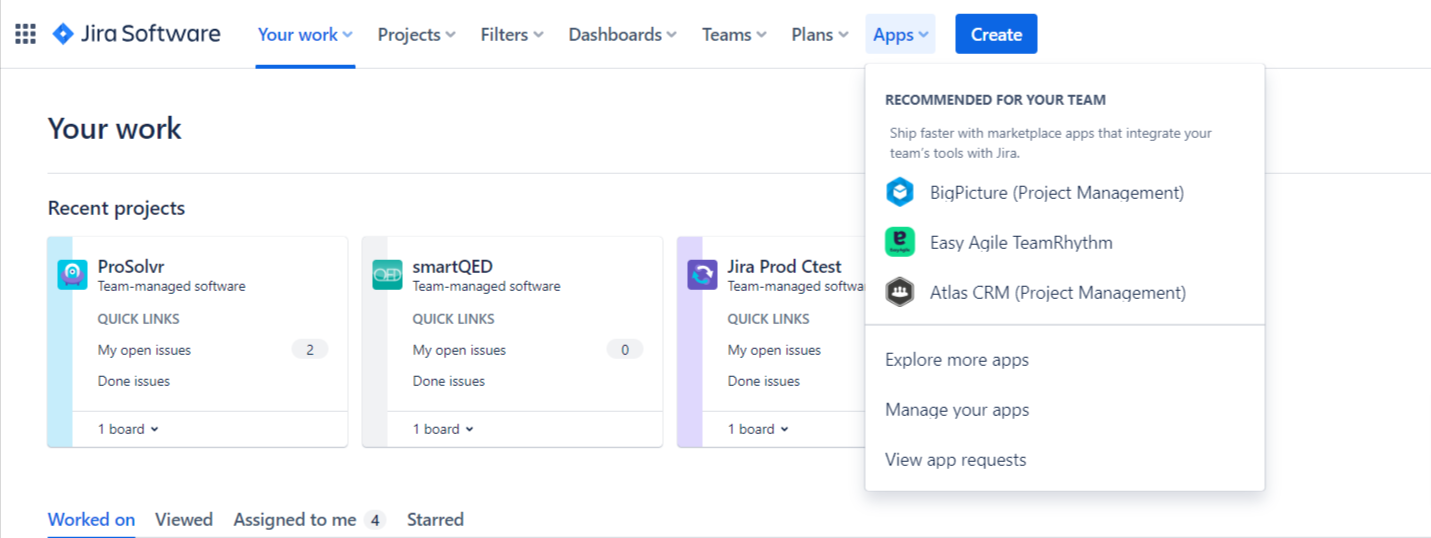Image resolution: width=1431 pixels, height=538 pixels.
Task: Expand smartQED's 1 board dropdown
Action: [443, 429]
